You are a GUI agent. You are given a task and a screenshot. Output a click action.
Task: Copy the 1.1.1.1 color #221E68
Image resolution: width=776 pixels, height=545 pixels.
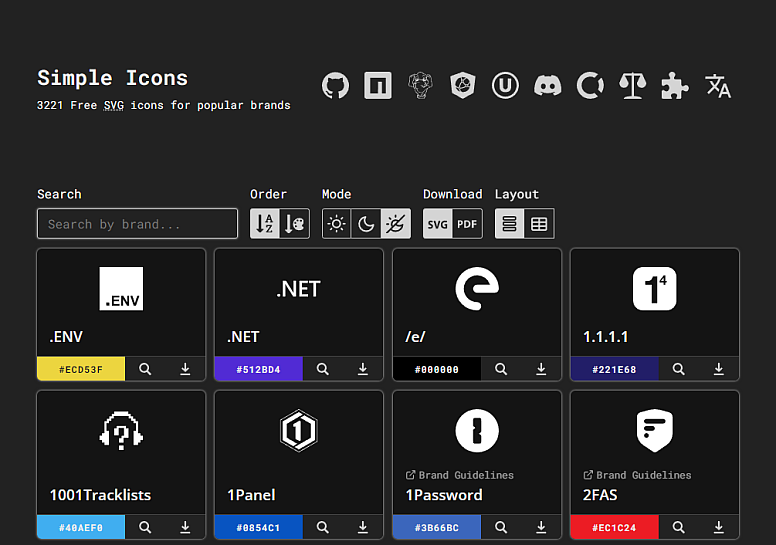(x=614, y=369)
